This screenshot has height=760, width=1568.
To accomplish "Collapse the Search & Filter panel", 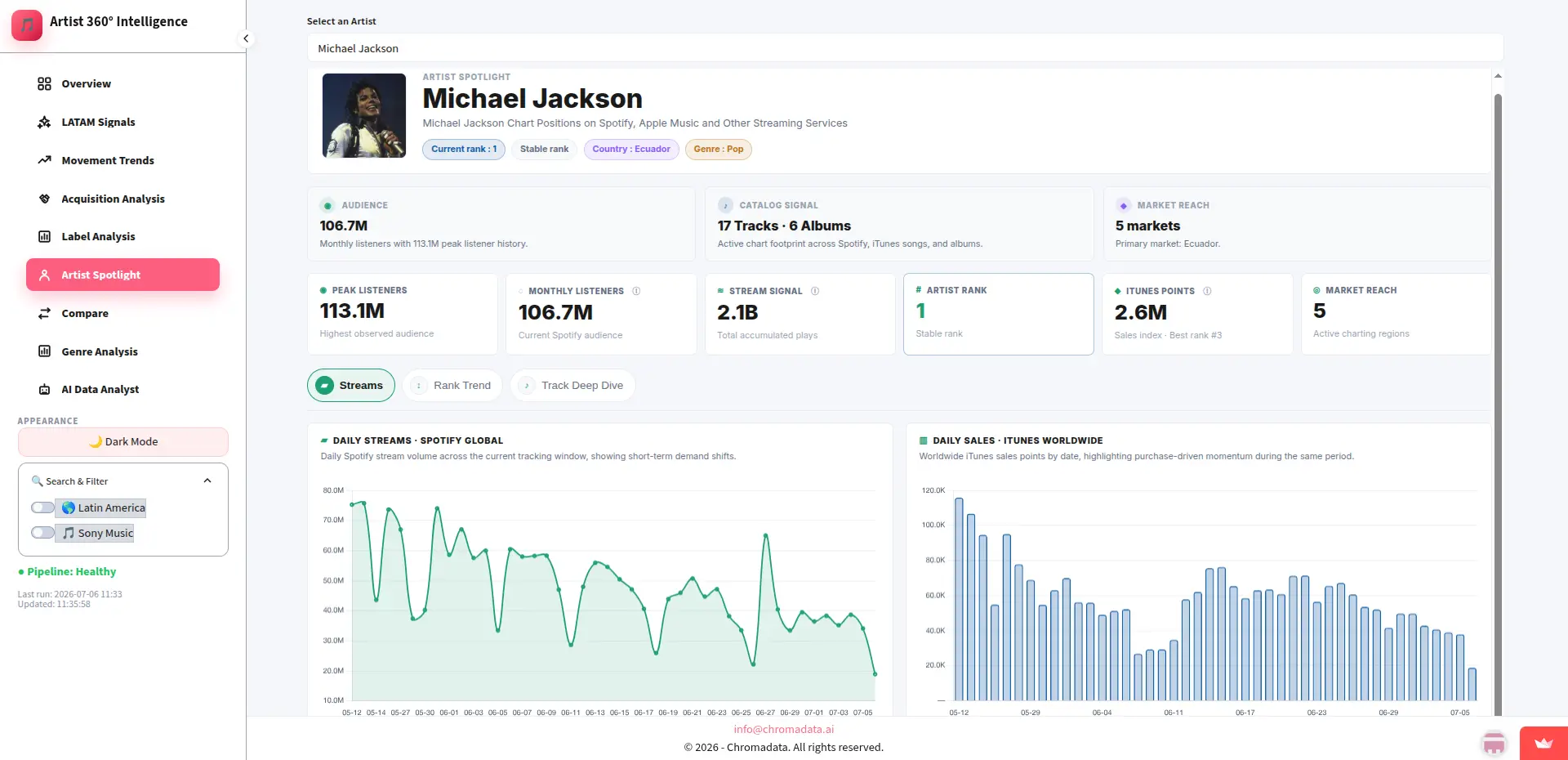I will click(x=207, y=481).
